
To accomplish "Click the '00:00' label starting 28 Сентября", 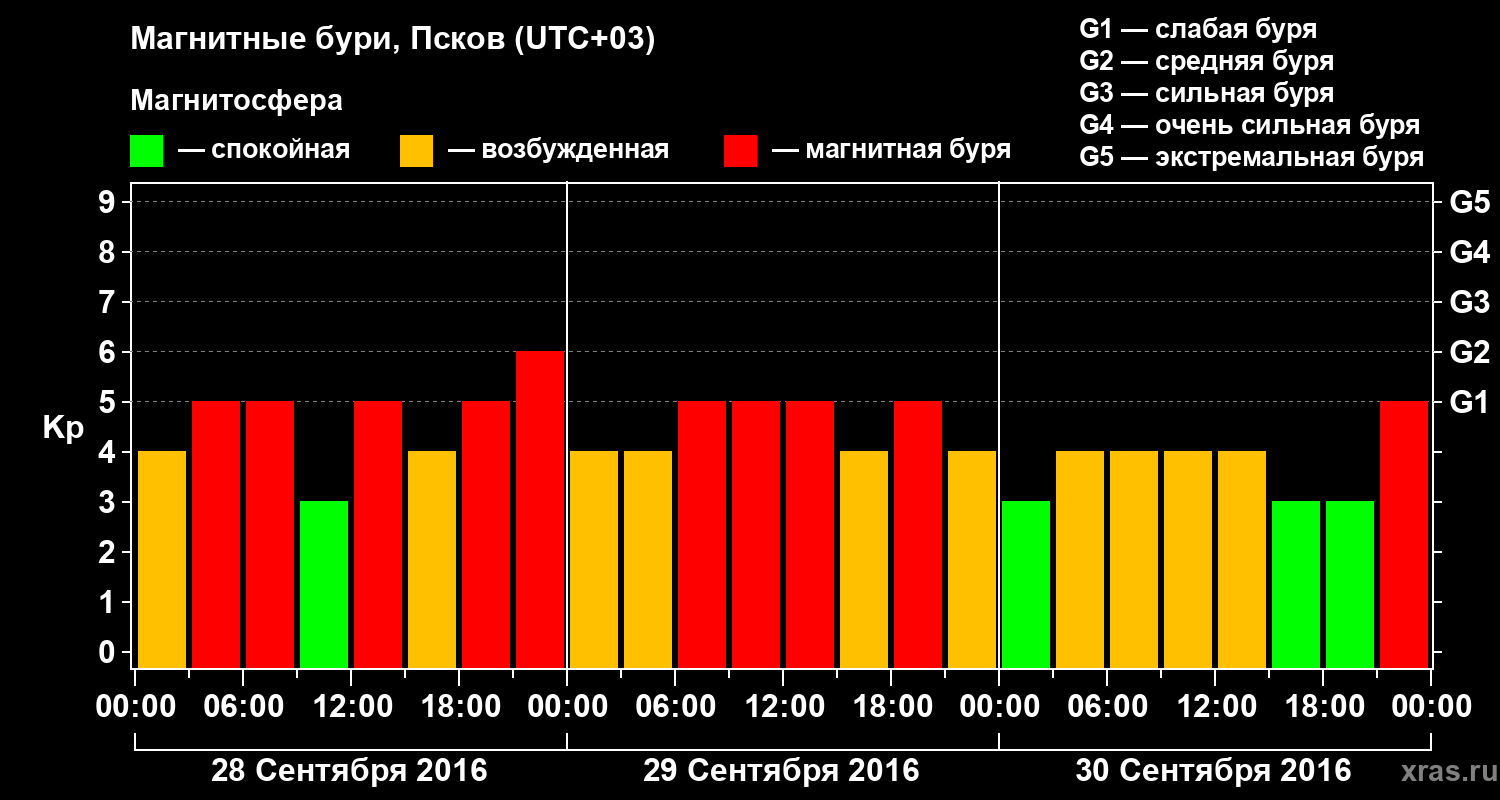I will (135, 706).
